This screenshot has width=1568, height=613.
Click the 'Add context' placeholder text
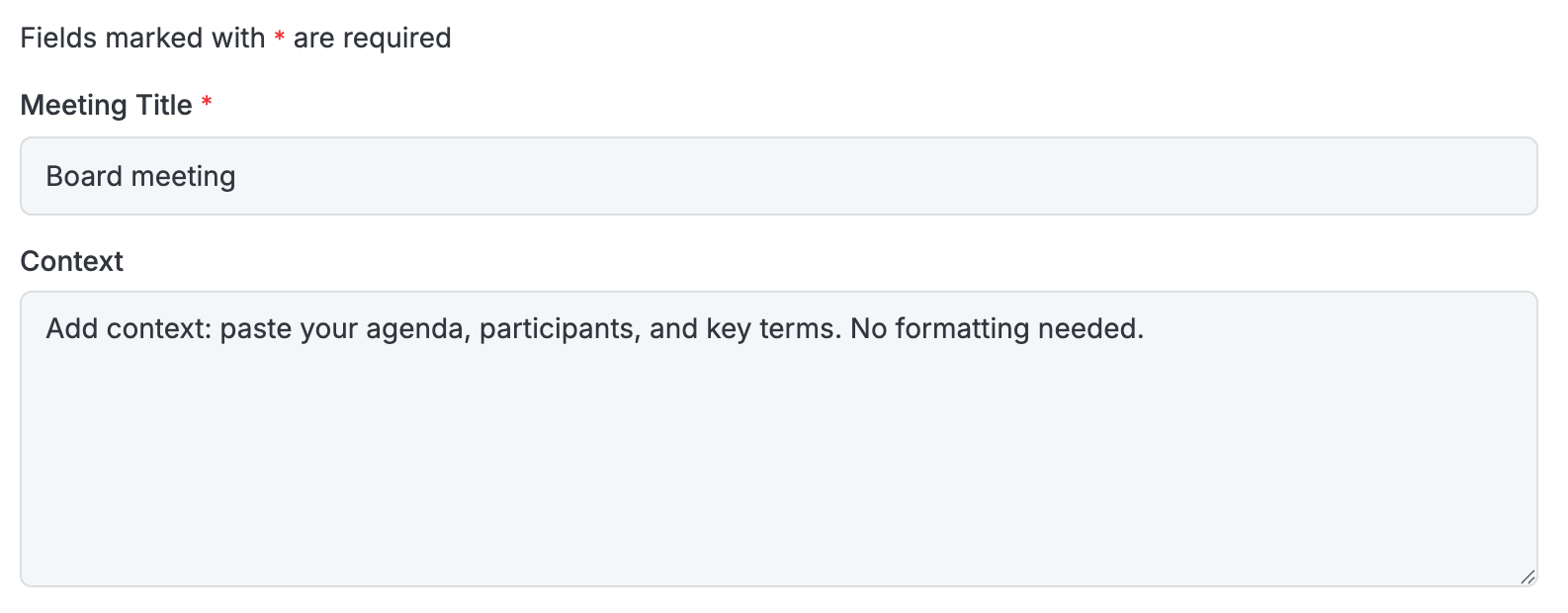tap(126, 328)
